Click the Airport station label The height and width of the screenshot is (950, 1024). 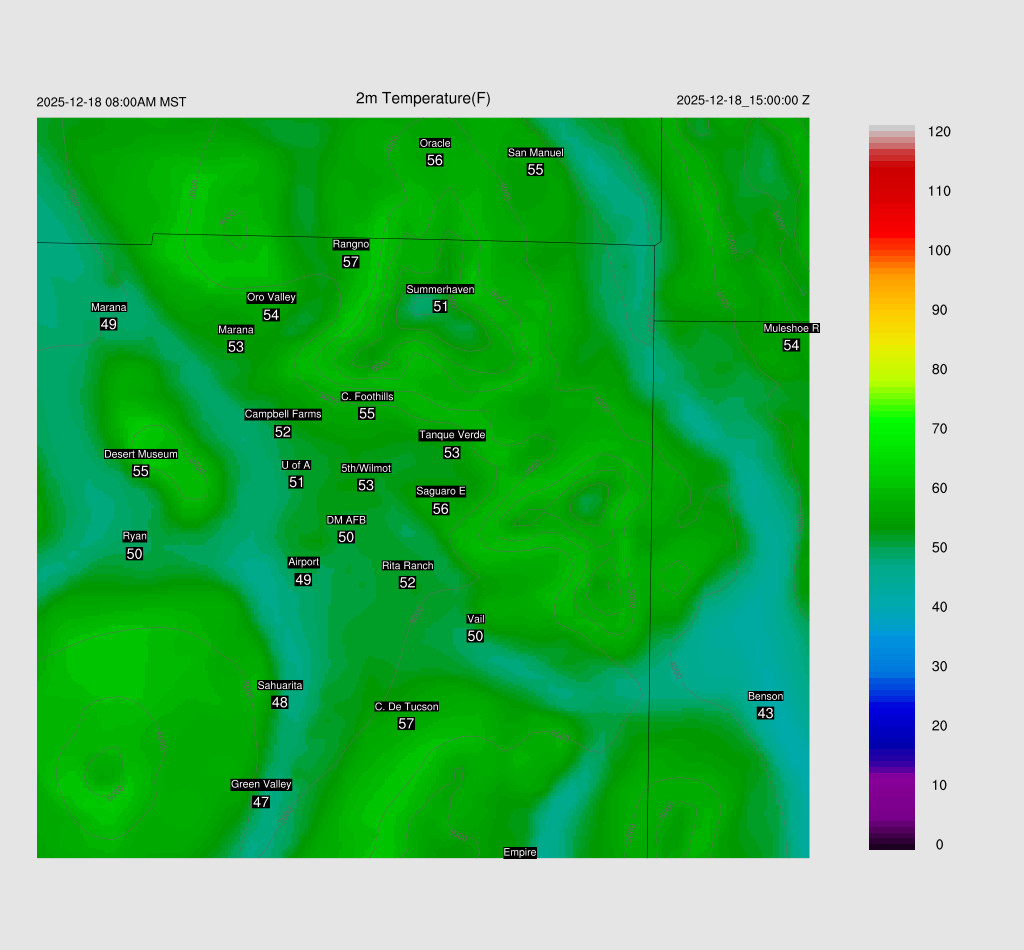tap(303, 562)
